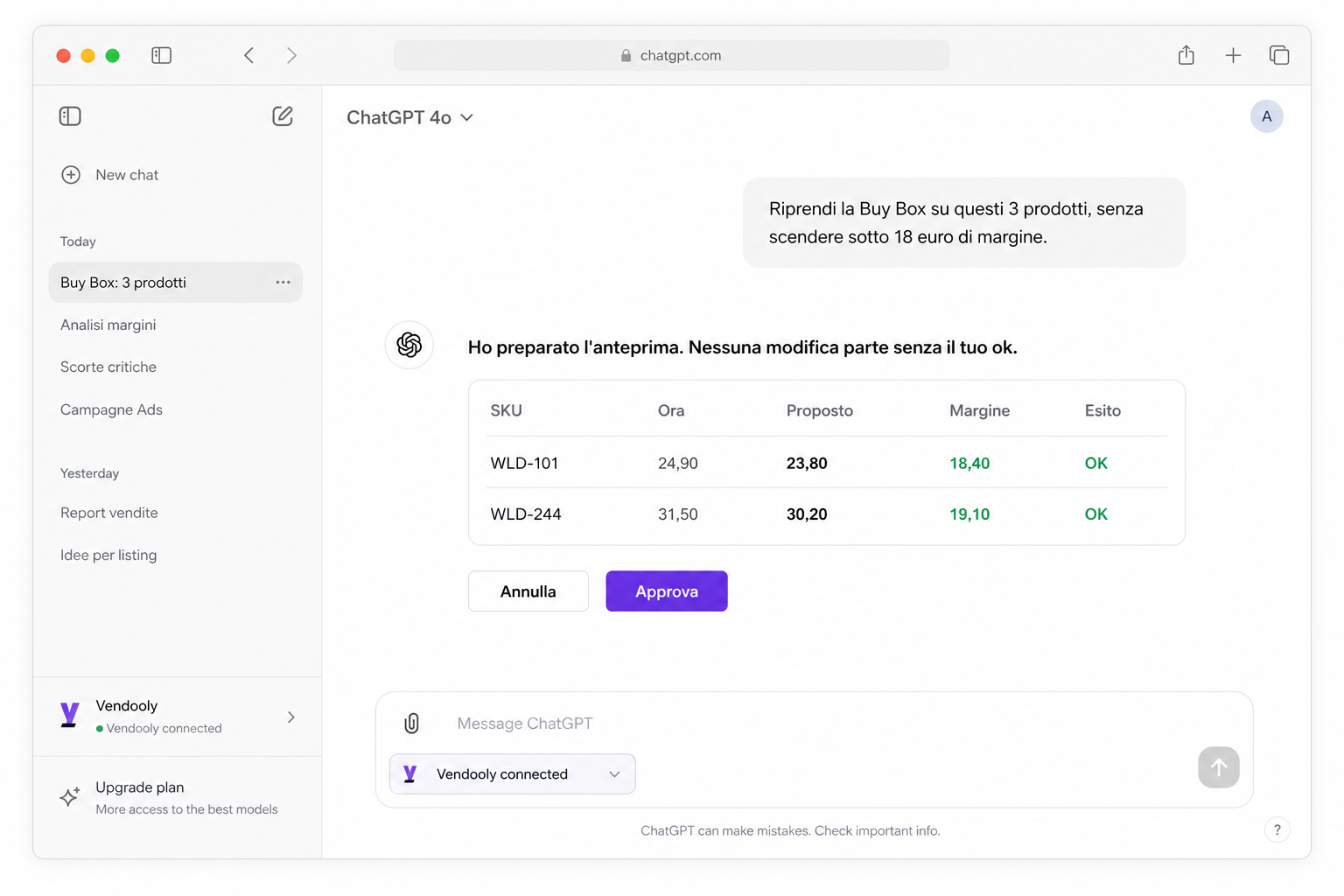The width and height of the screenshot is (1344, 896).
Task: Click the New chat plus circle icon
Action: tap(71, 175)
